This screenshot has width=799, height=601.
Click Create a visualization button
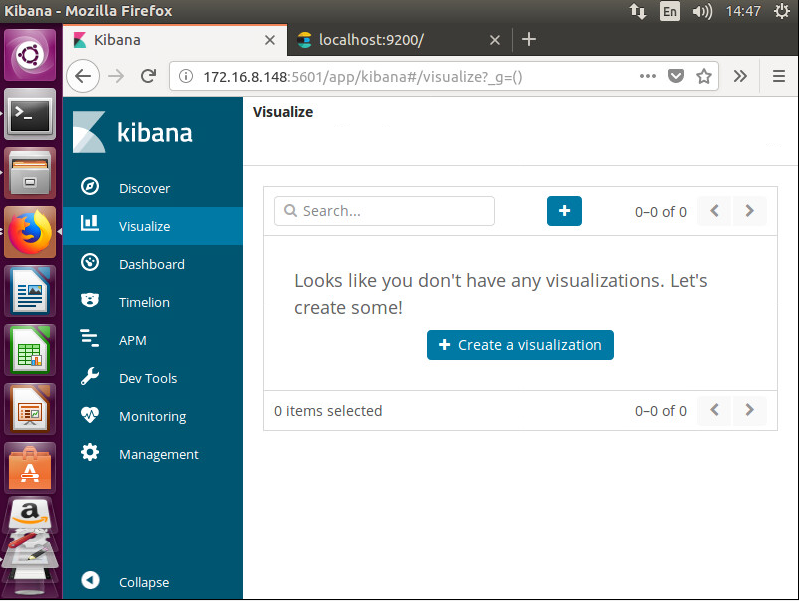[x=520, y=345]
